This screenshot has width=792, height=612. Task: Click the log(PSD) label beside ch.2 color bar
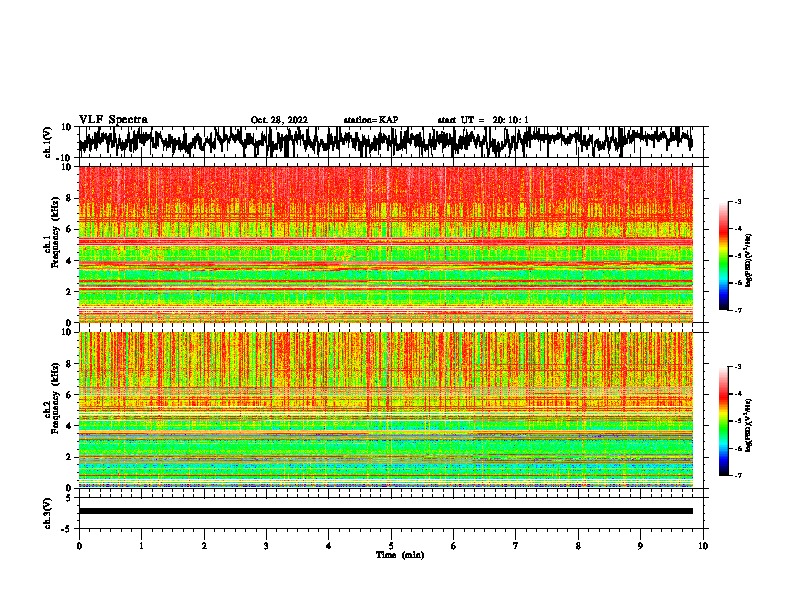click(748, 425)
